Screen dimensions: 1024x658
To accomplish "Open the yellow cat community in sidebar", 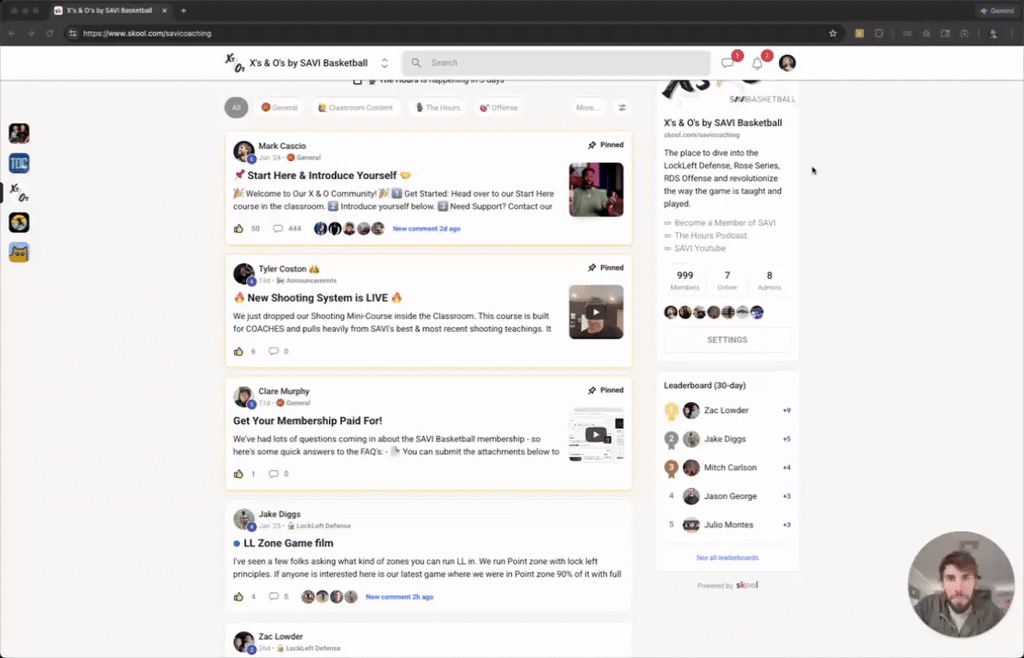I will [19, 252].
